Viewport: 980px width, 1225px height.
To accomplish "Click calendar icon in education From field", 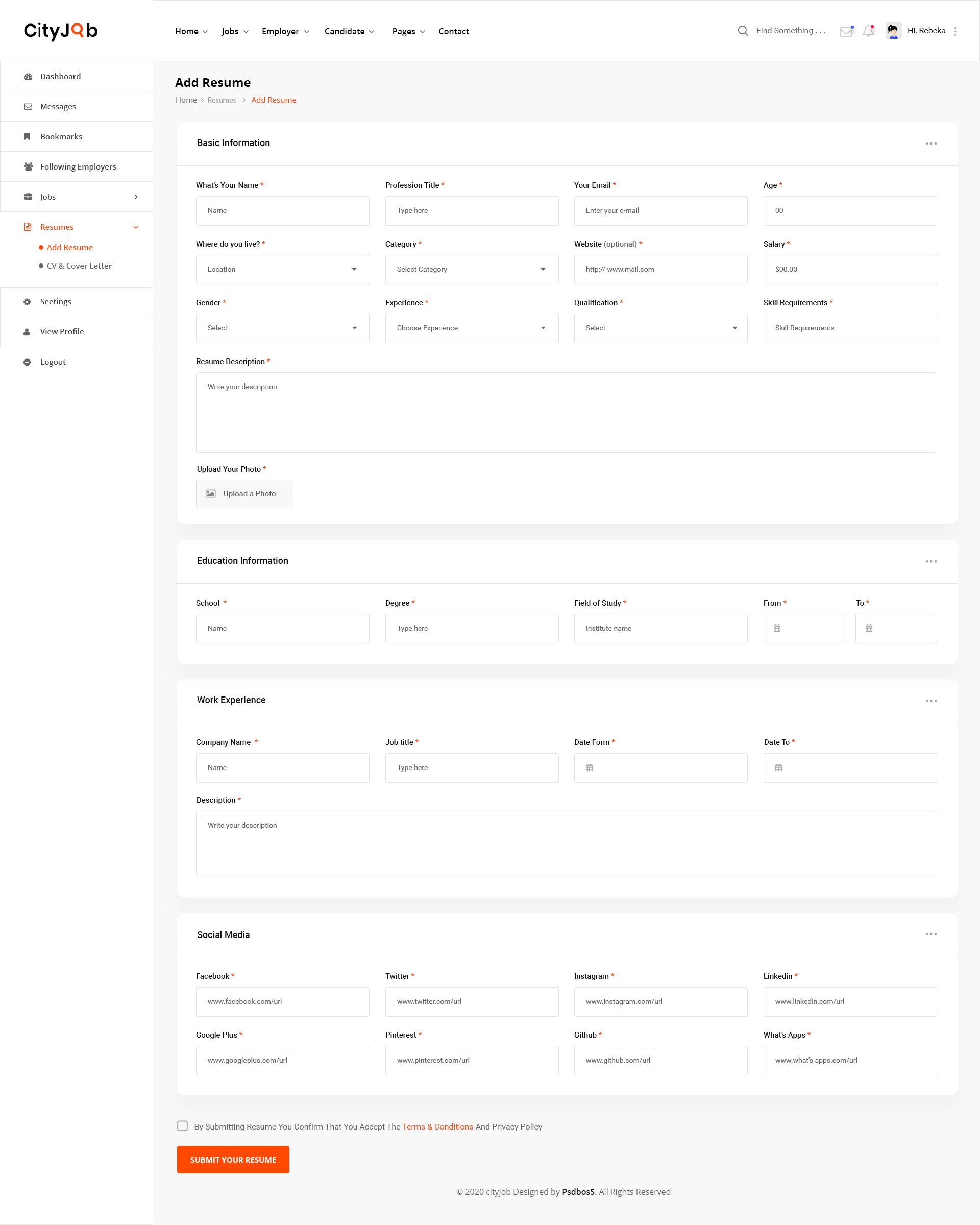I will pos(777,629).
